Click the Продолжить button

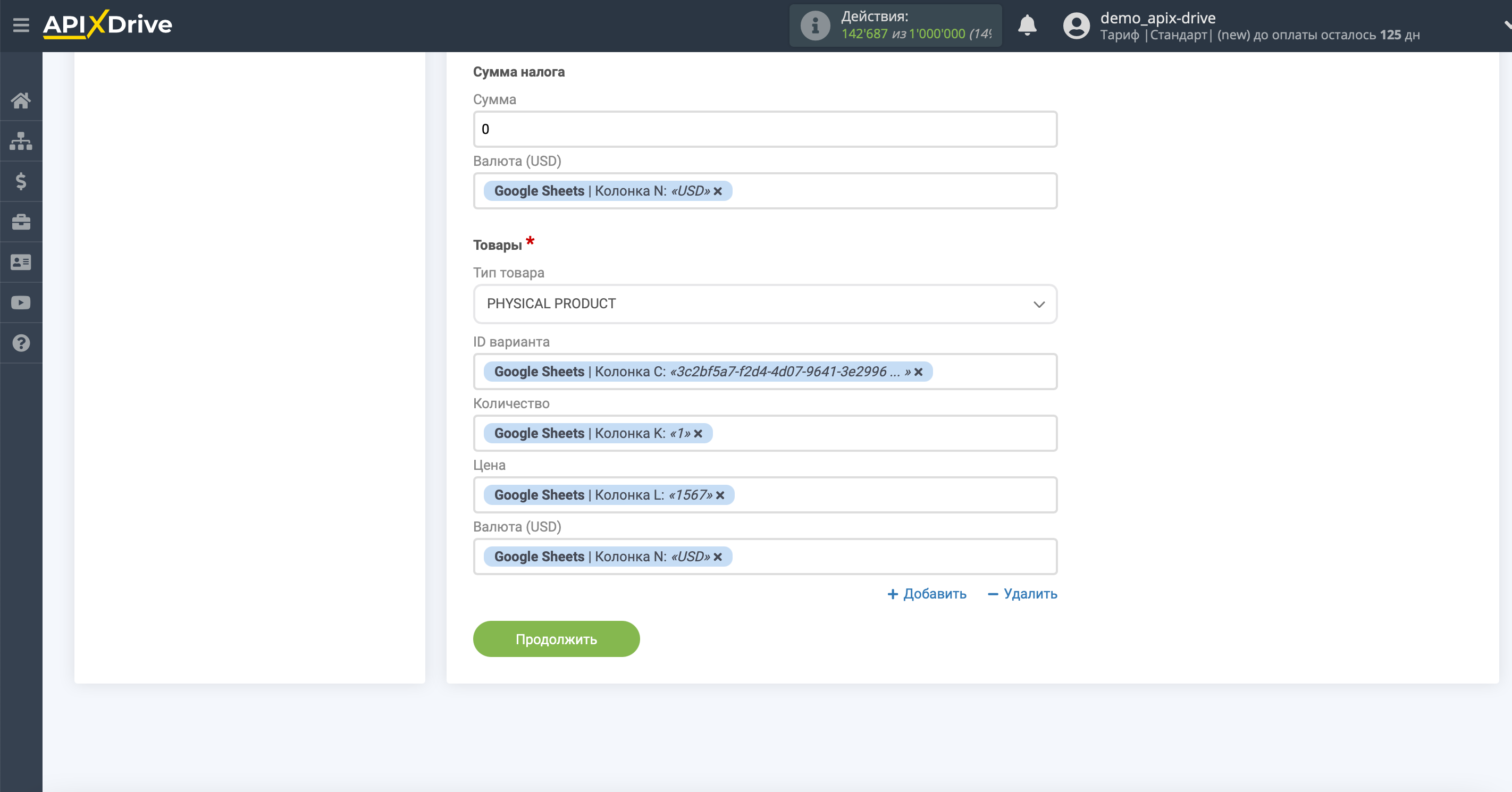[x=557, y=639]
